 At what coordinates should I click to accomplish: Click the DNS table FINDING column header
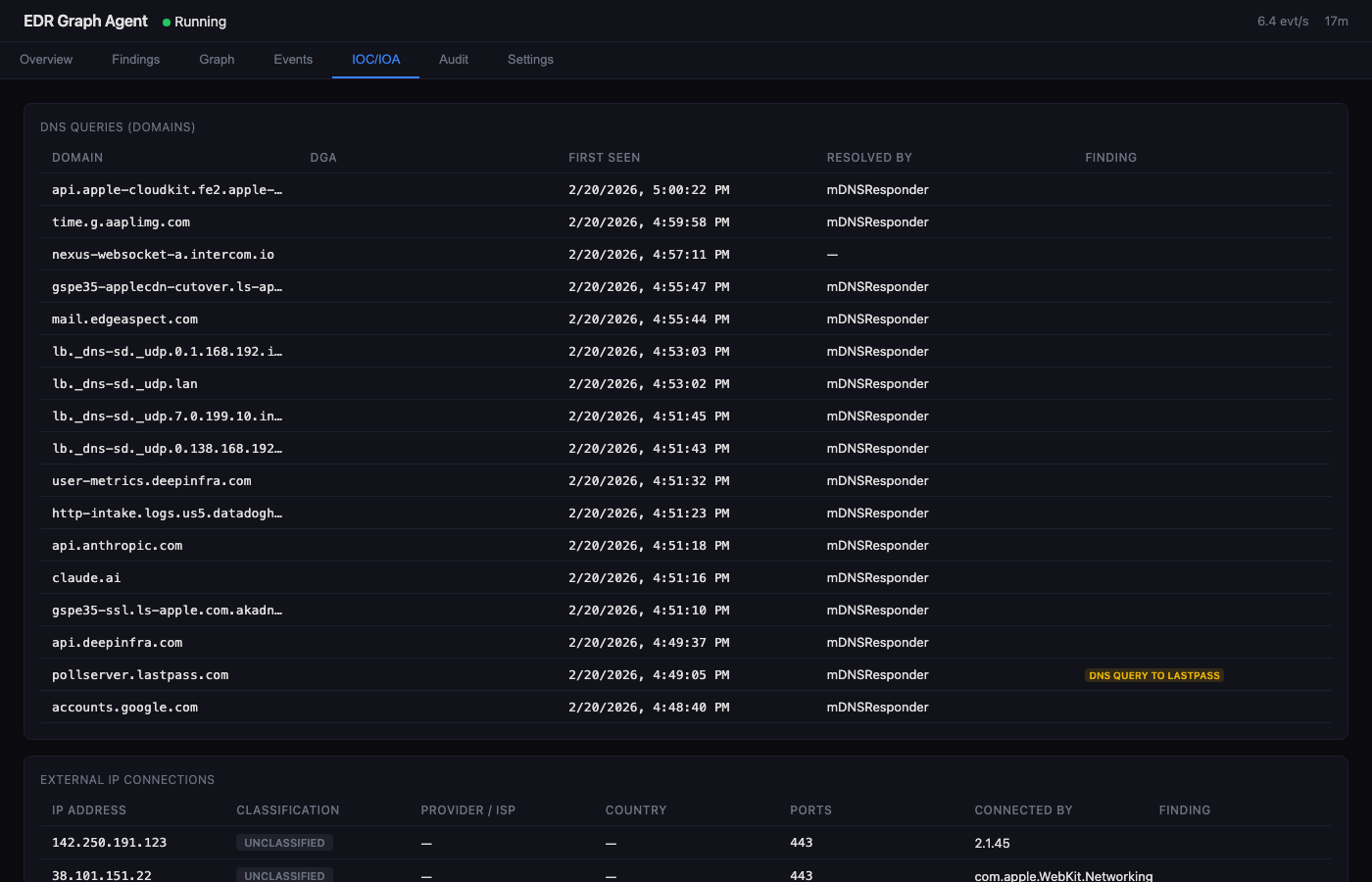pos(1111,158)
